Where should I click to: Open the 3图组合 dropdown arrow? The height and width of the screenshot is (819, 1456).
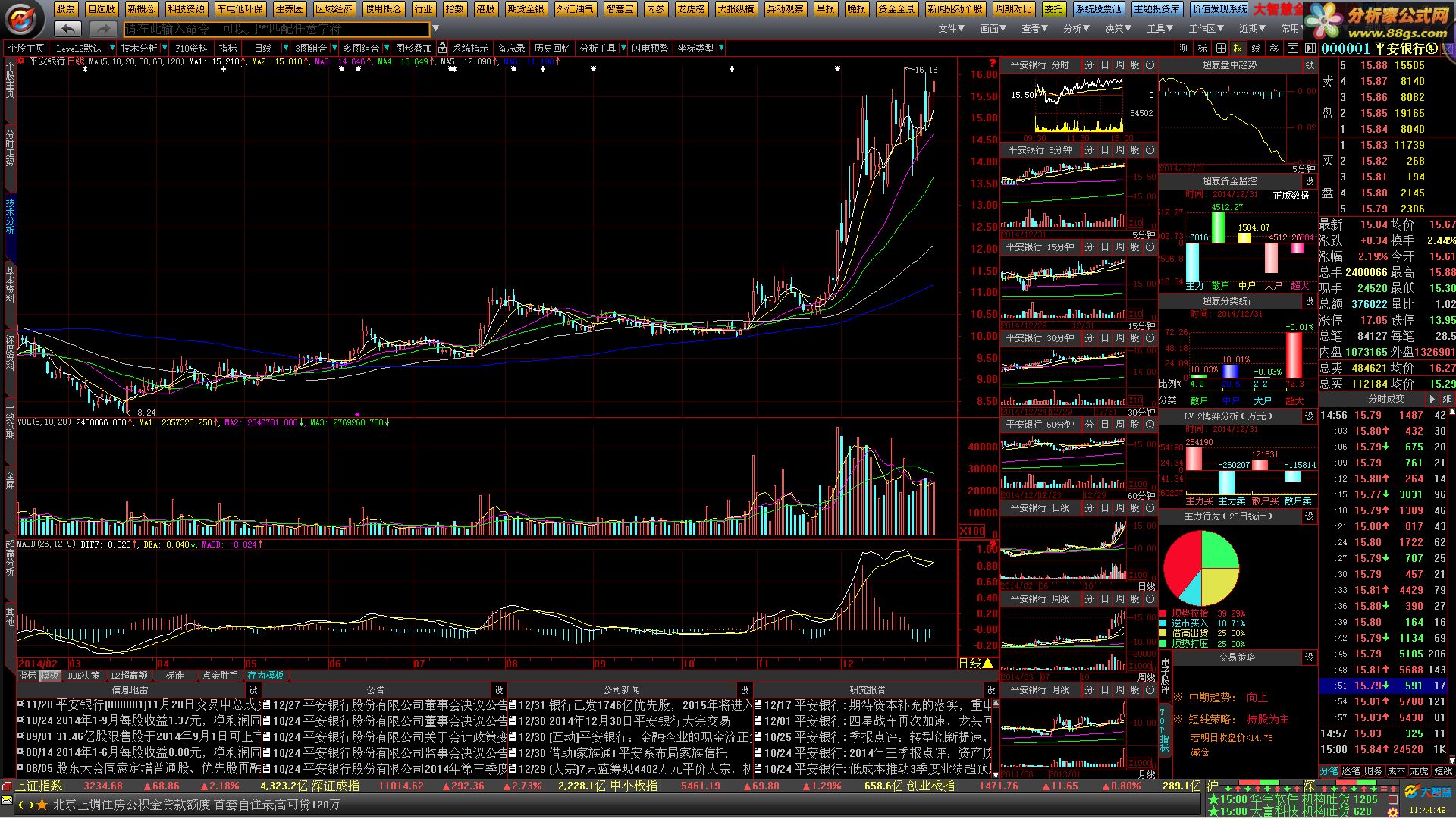coord(334,49)
